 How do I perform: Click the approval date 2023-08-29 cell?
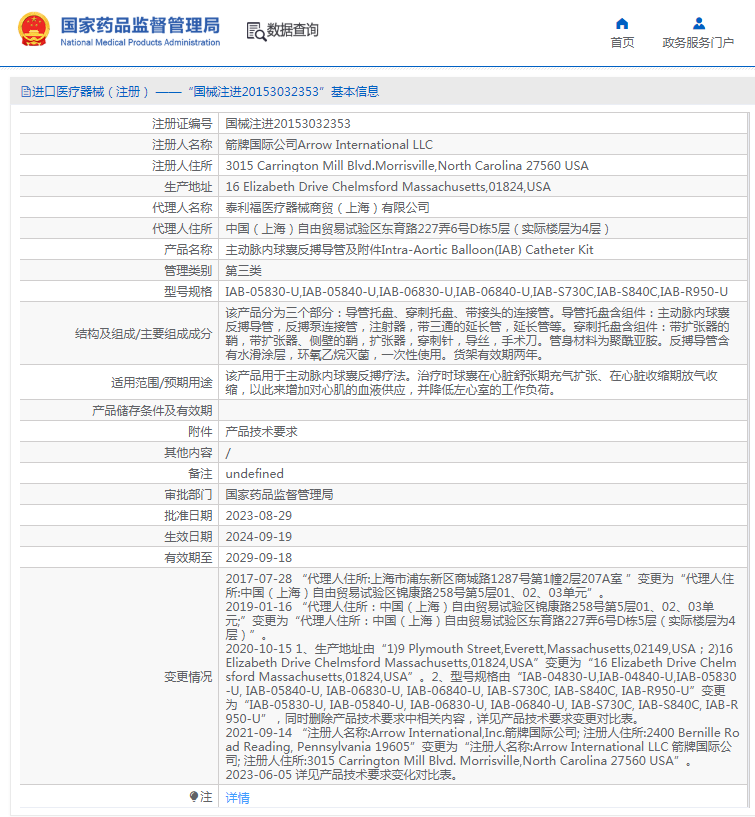pos(482,515)
